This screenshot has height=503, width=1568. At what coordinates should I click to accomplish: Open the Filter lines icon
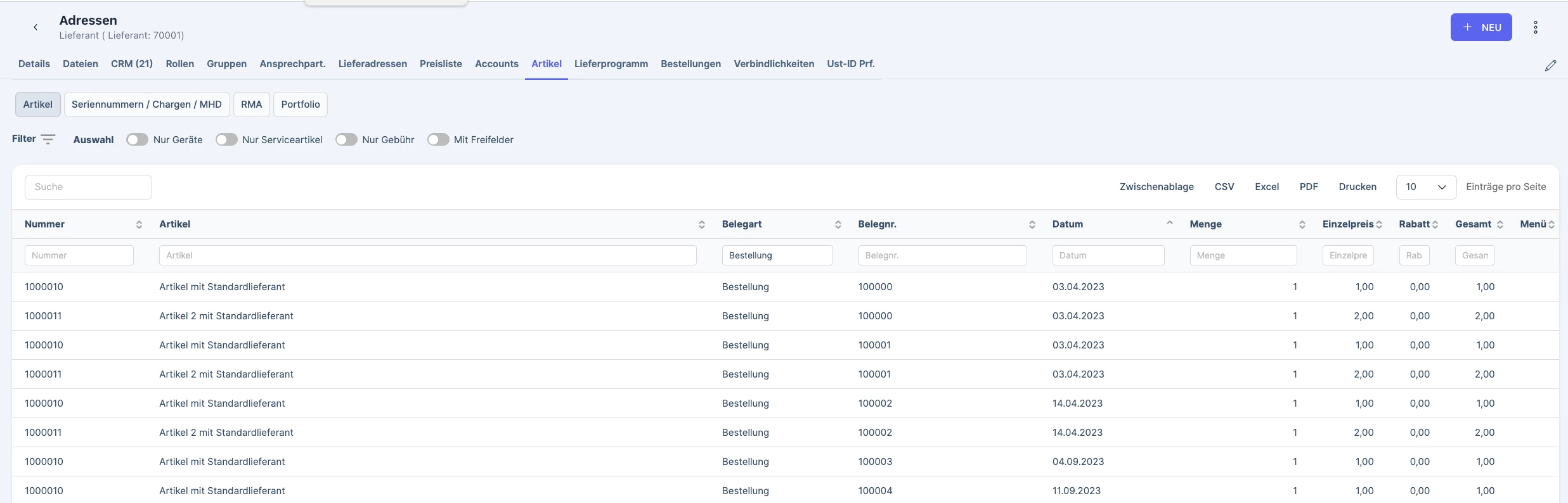pyautogui.click(x=48, y=139)
